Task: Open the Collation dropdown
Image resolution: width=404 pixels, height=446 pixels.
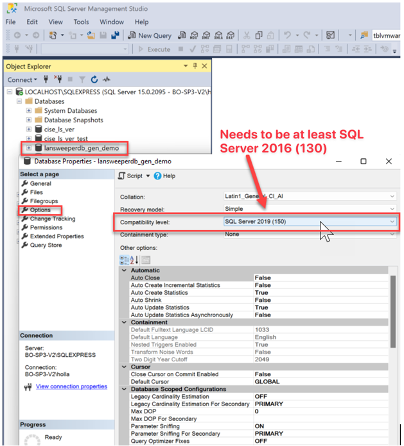Action: click(392, 196)
